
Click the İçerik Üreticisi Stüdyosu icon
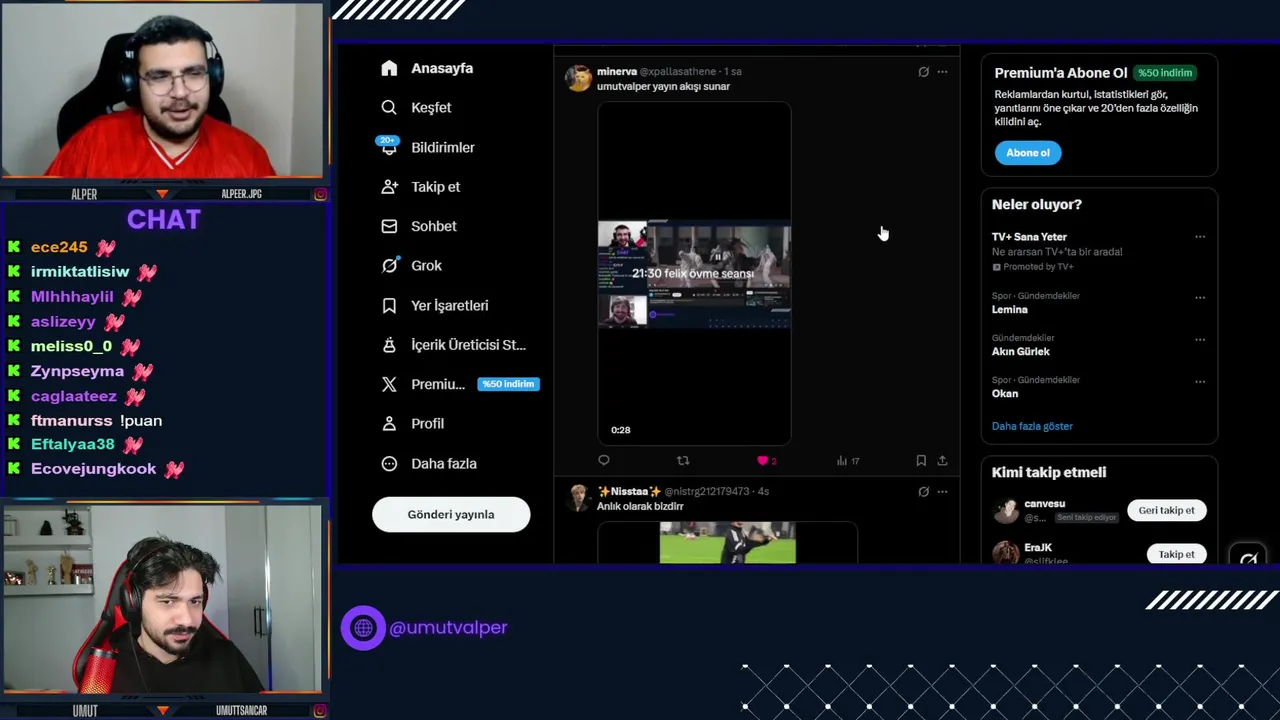[389, 345]
